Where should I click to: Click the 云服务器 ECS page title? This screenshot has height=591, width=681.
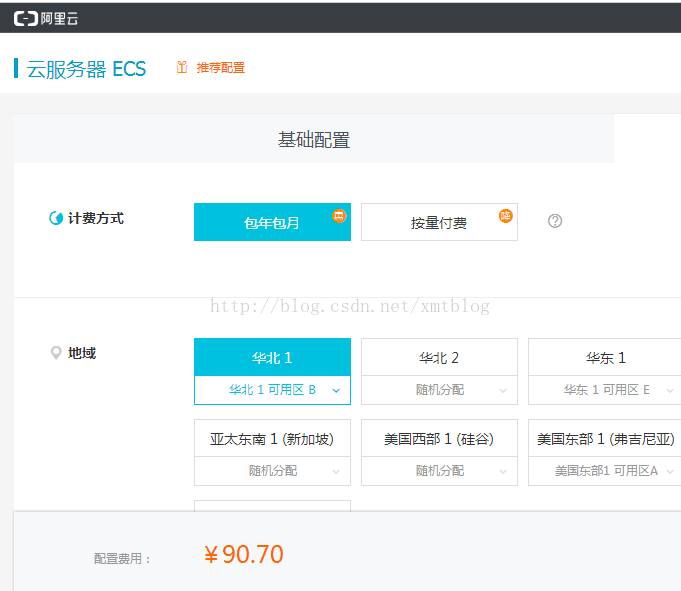(86, 69)
